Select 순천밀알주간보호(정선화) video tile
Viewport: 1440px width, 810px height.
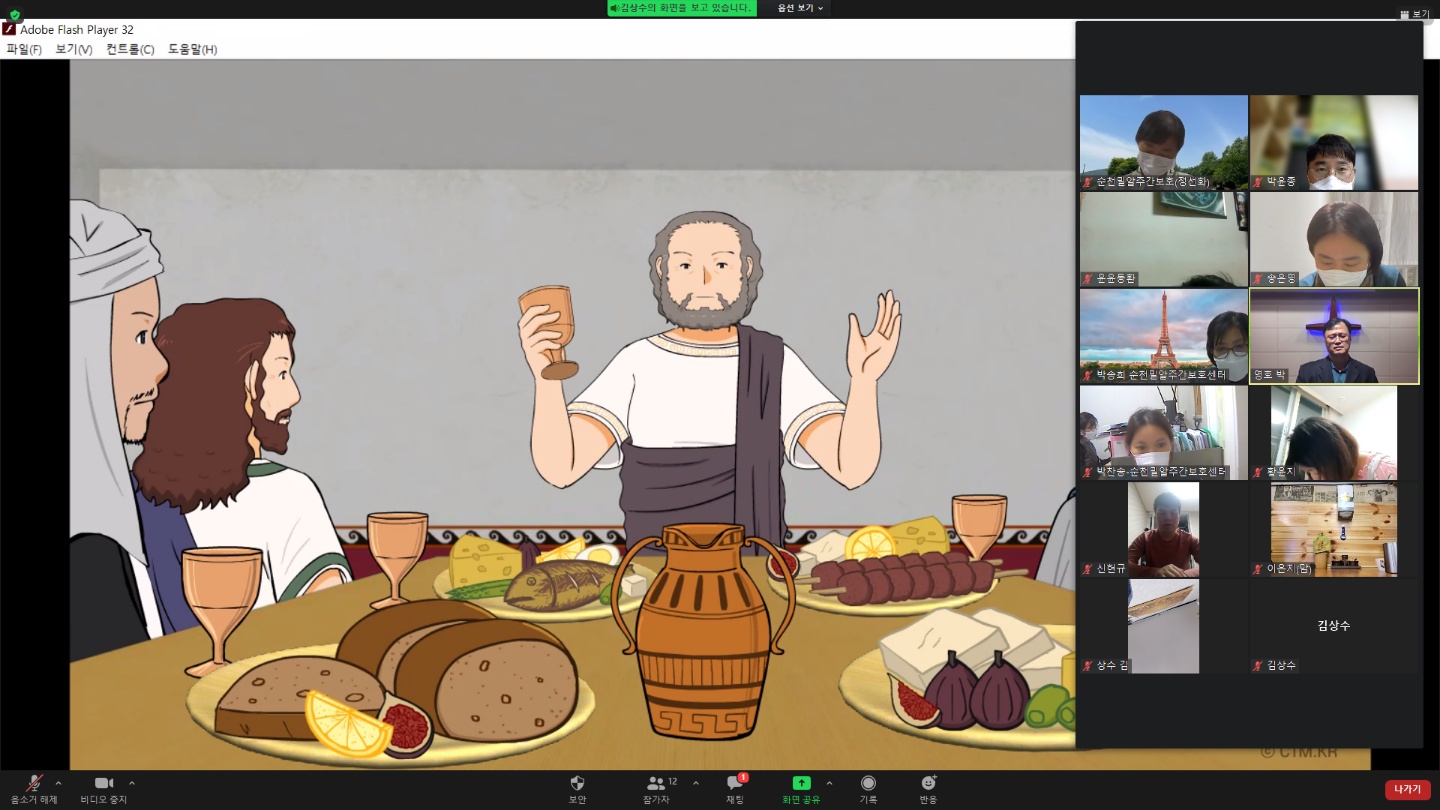coord(1164,142)
